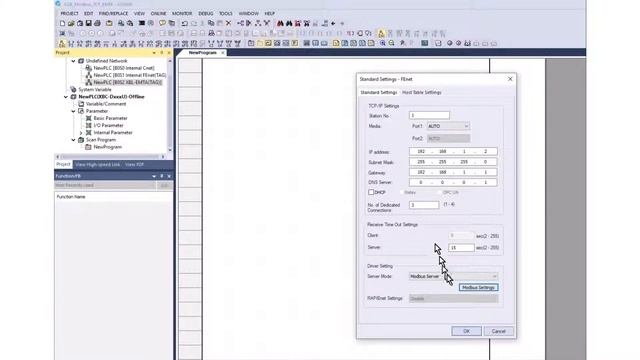Collapse the Scan Program node

click(x=73, y=140)
